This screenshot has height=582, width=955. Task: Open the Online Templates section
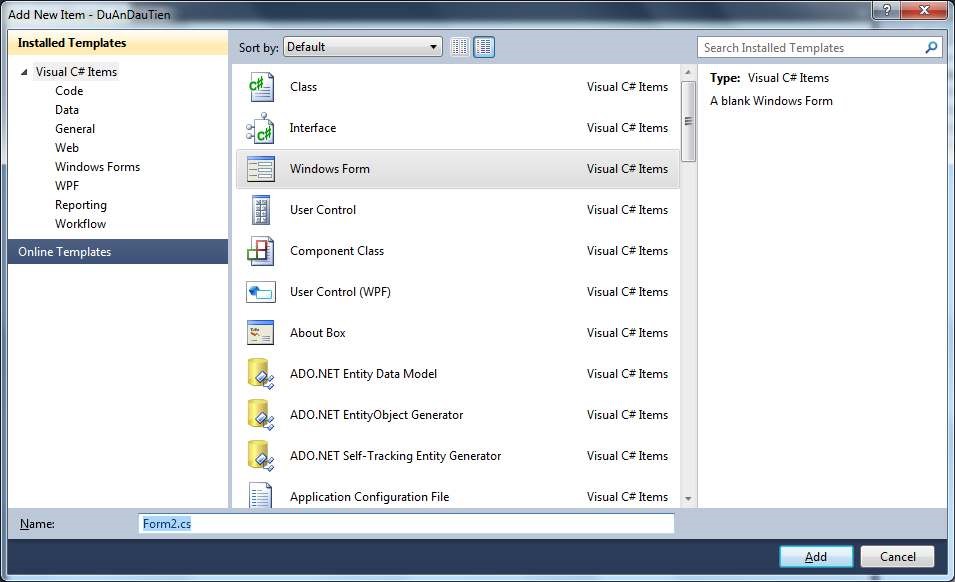tap(65, 252)
